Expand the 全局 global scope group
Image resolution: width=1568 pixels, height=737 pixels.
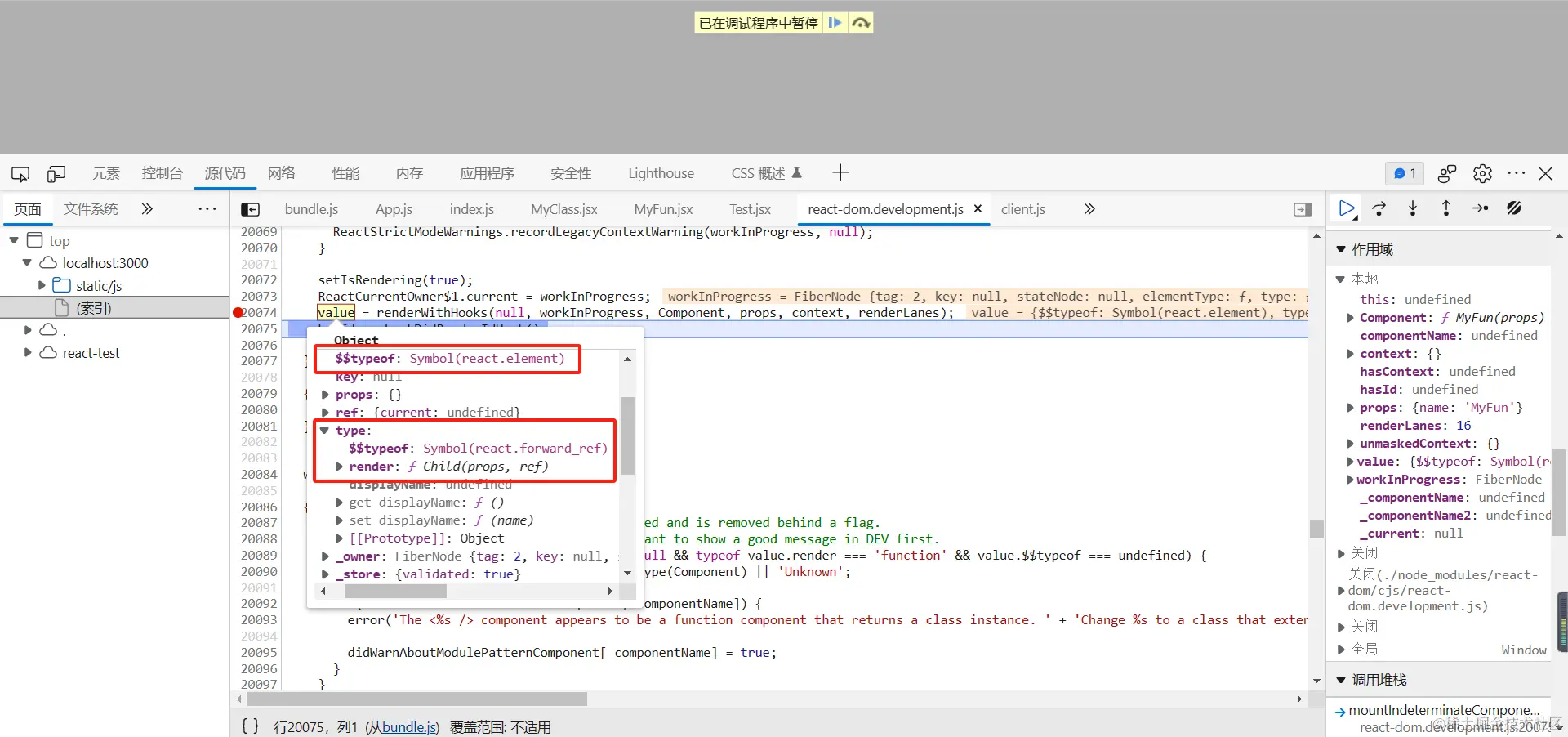(x=1340, y=650)
